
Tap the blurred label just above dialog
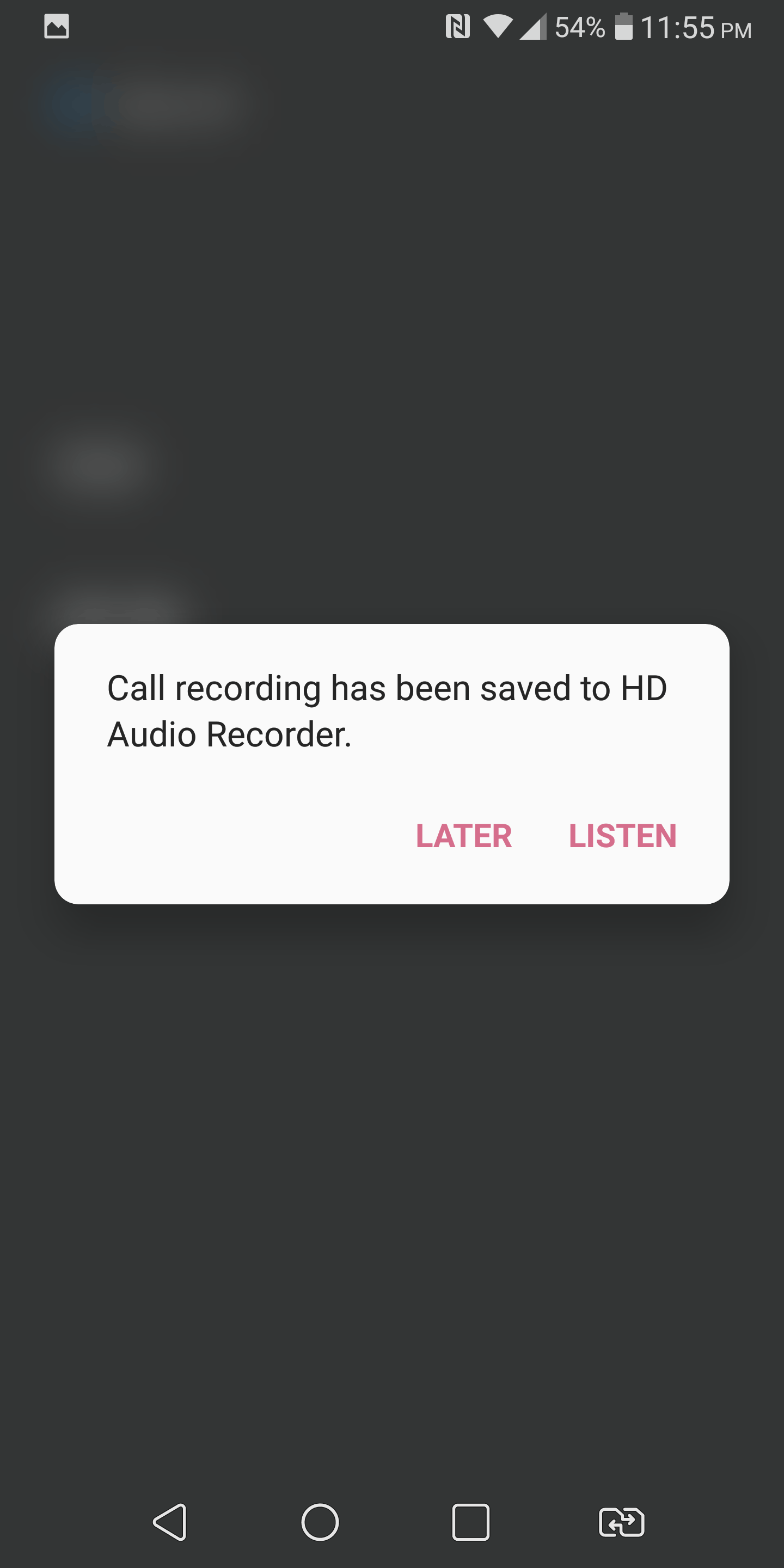pyautogui.click(x=119, y=605)
